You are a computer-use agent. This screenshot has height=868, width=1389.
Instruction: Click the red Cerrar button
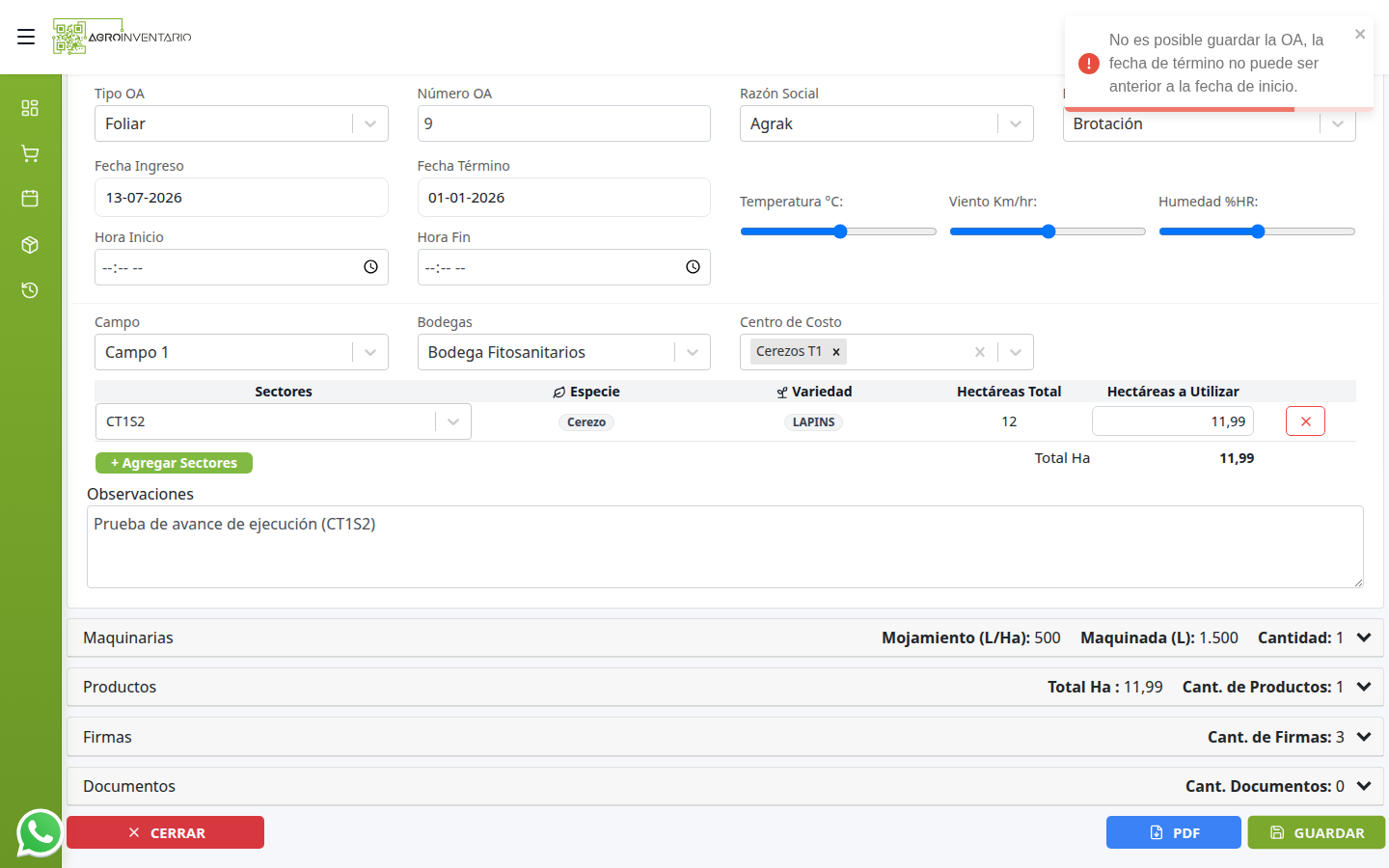coord(165,832)
